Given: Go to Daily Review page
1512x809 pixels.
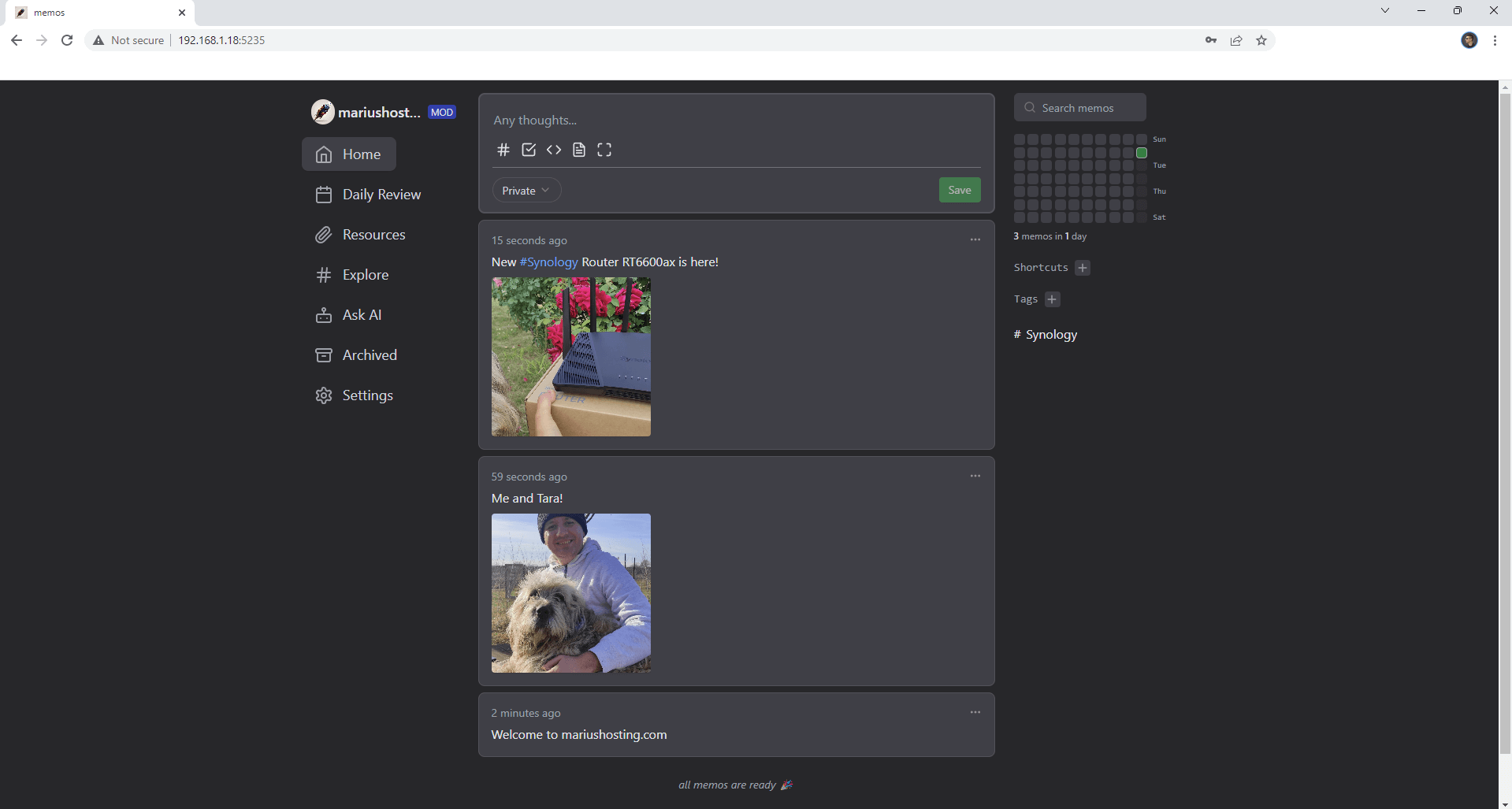Looking at the screenshot, I should [381, 195].
